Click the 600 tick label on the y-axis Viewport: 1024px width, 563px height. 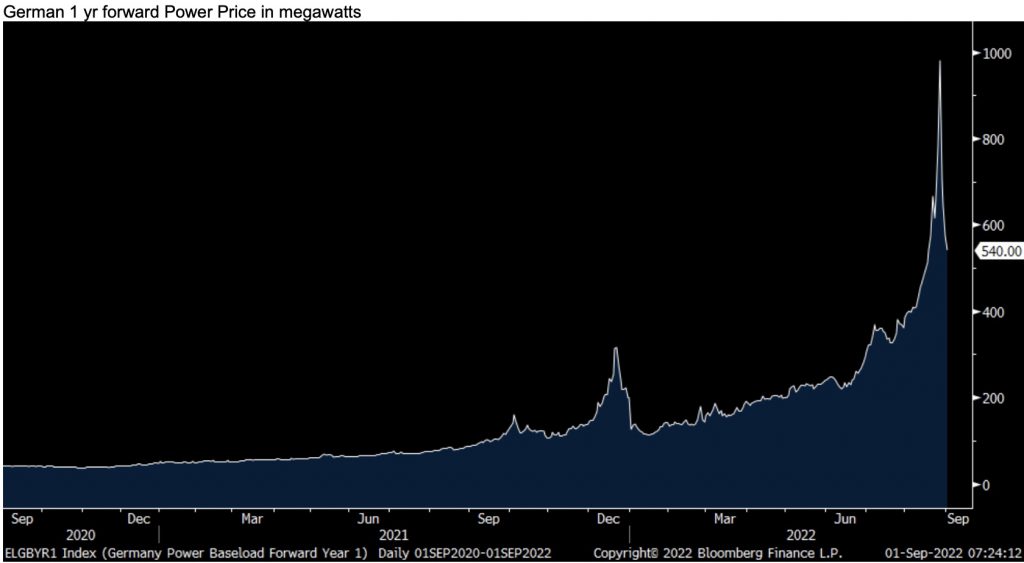[991, 226]
